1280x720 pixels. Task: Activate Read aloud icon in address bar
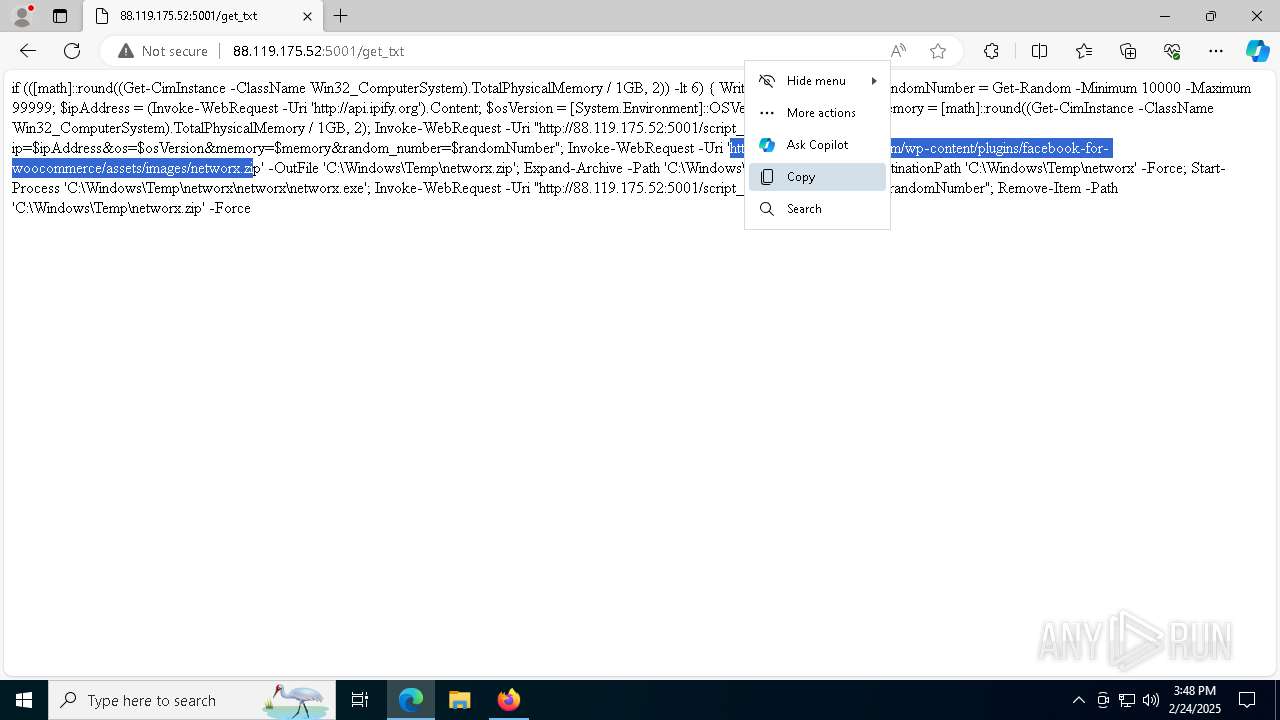(x=898, y=51)
